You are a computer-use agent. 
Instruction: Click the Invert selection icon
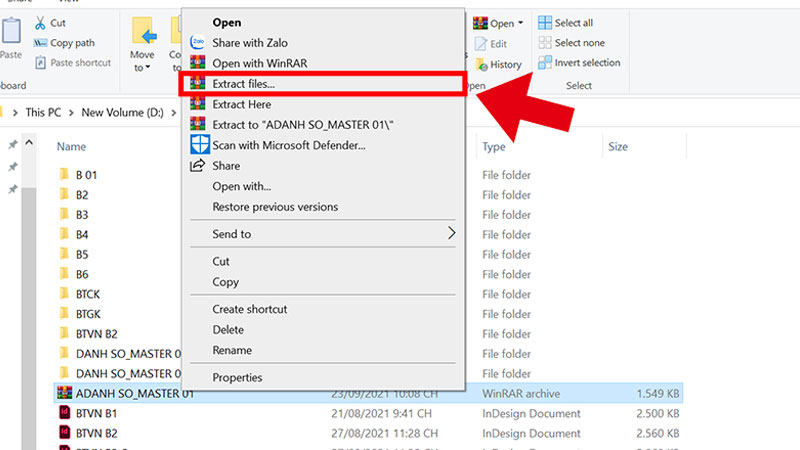(545, 63)
